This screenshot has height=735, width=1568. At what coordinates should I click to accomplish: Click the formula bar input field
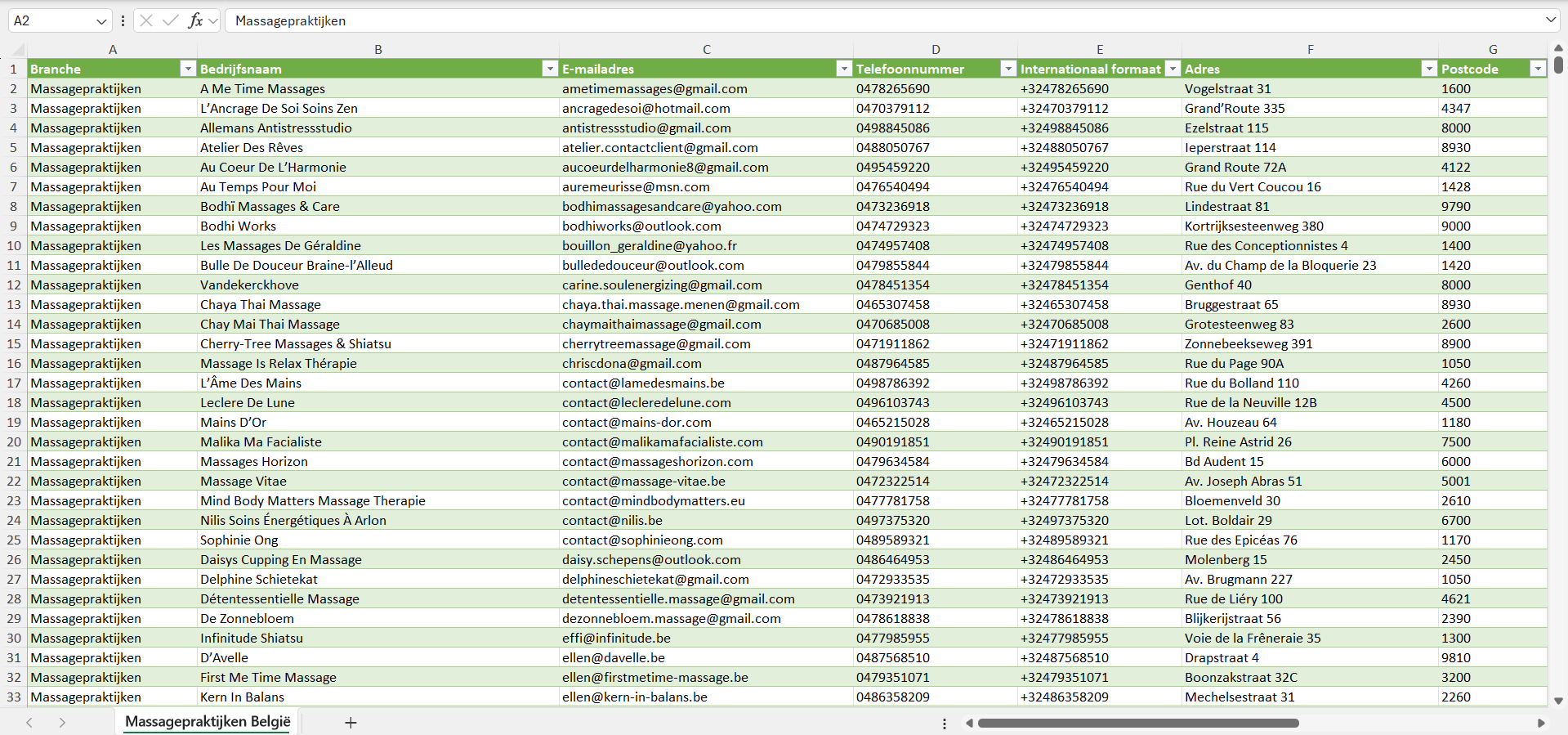pyautogui.click(x=817, y=20)
